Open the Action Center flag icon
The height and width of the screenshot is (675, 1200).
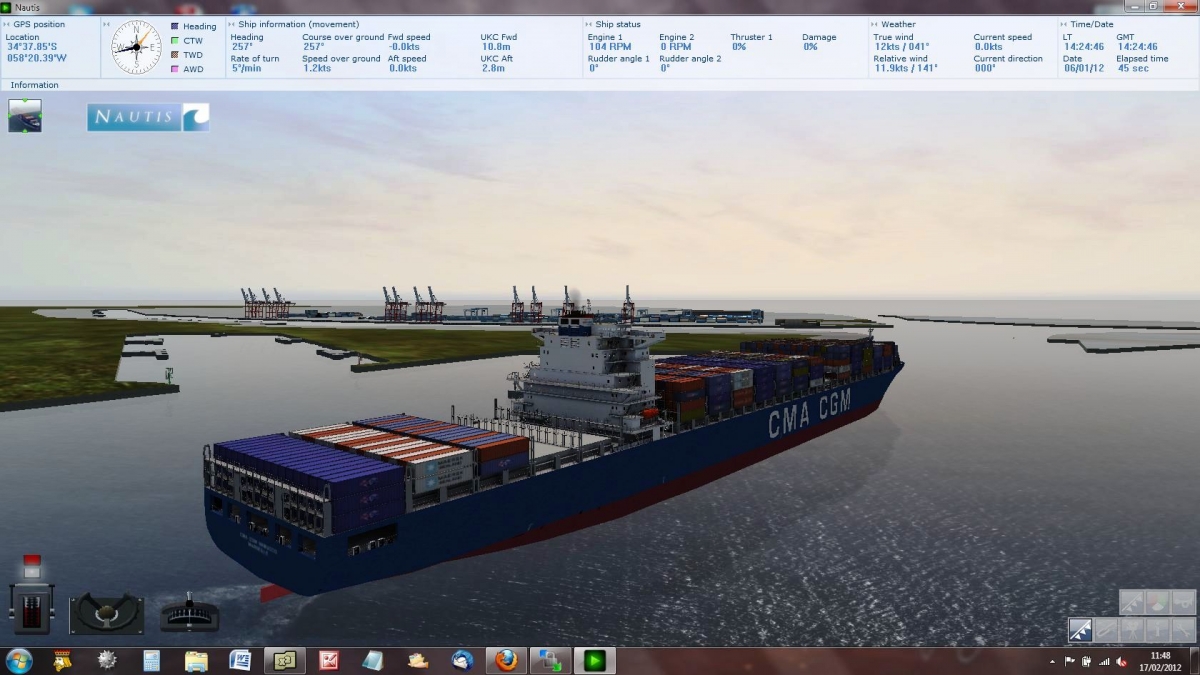pyautogui.click(x=1070, y=662)
